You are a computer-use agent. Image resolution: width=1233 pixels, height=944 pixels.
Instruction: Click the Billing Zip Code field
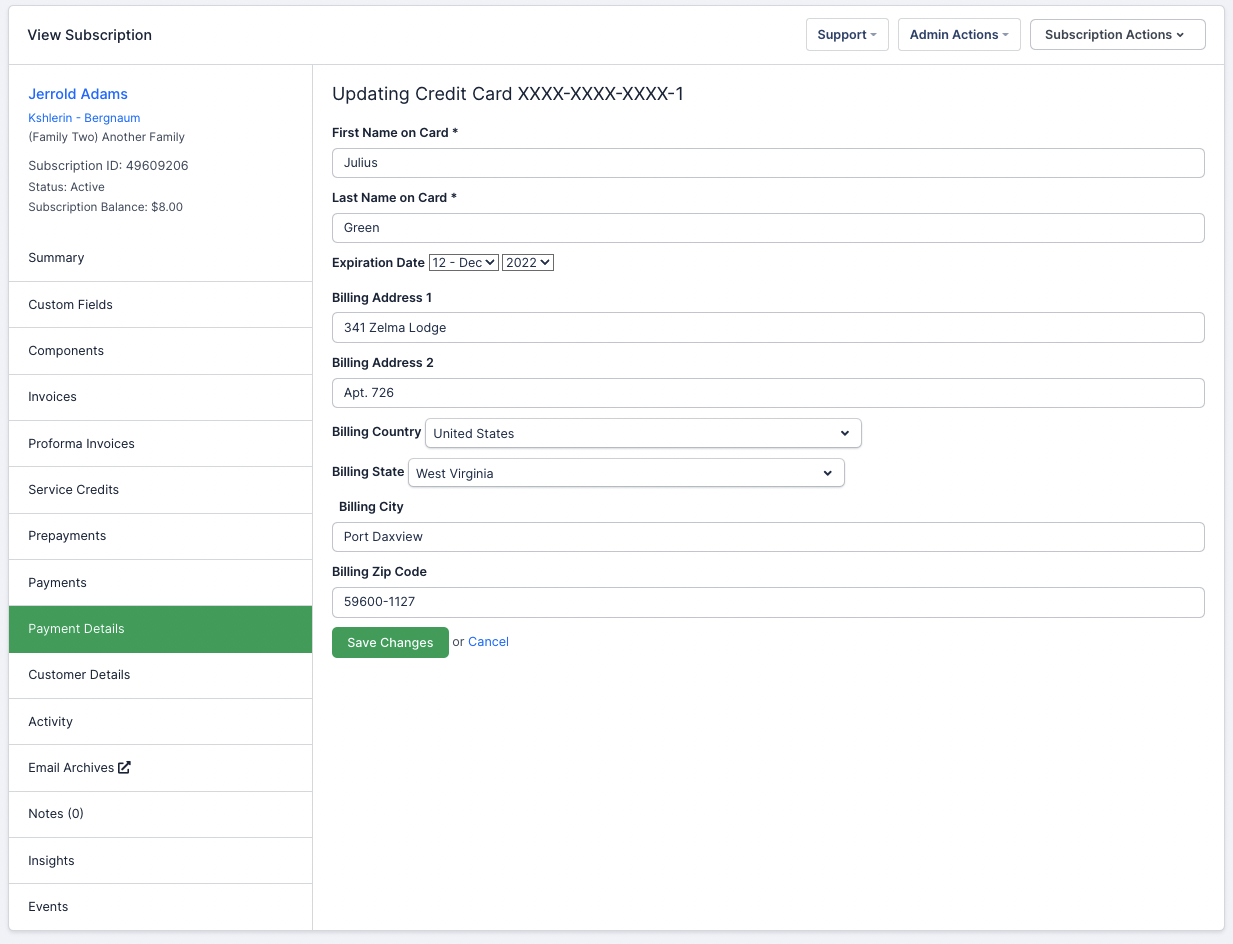tap(767, 602)
